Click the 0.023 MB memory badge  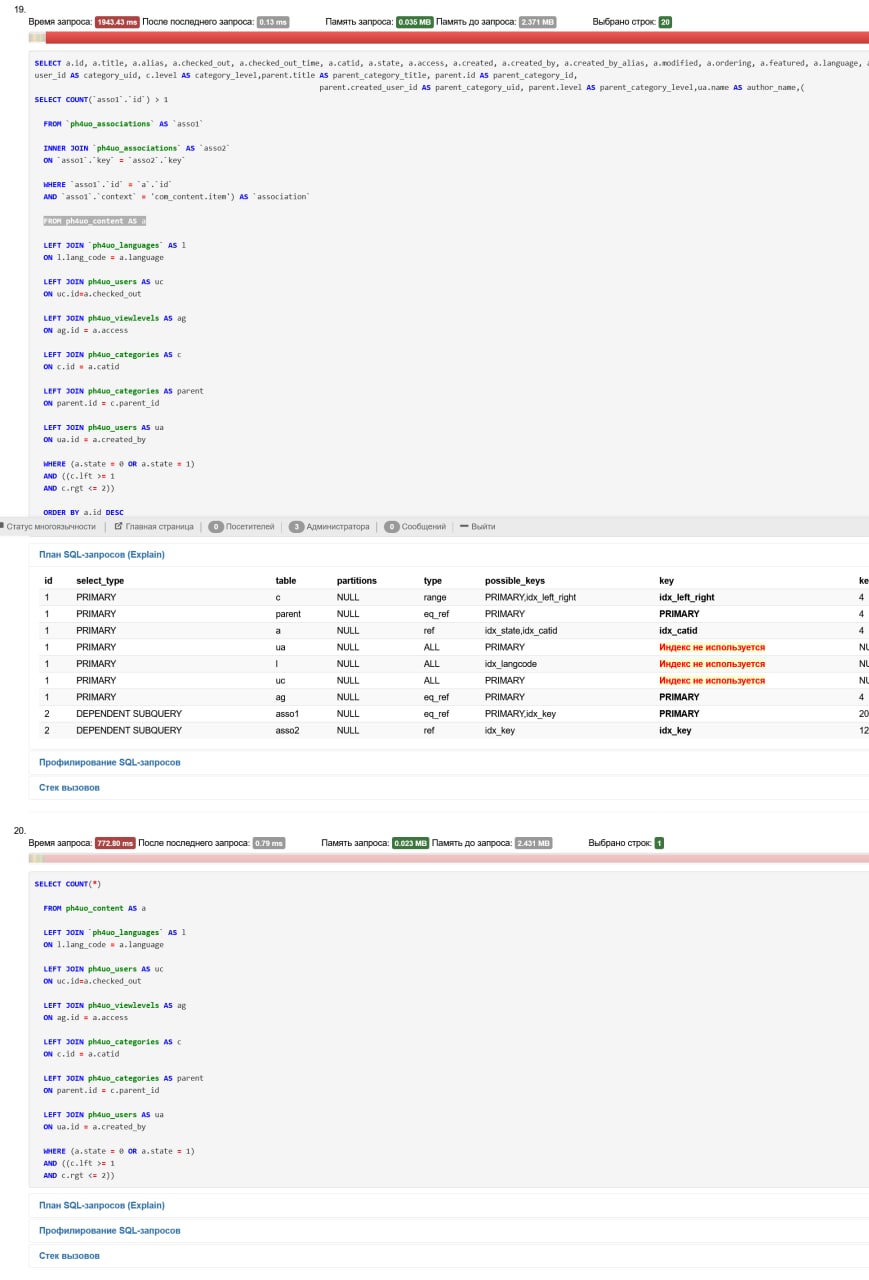[410, 843]
